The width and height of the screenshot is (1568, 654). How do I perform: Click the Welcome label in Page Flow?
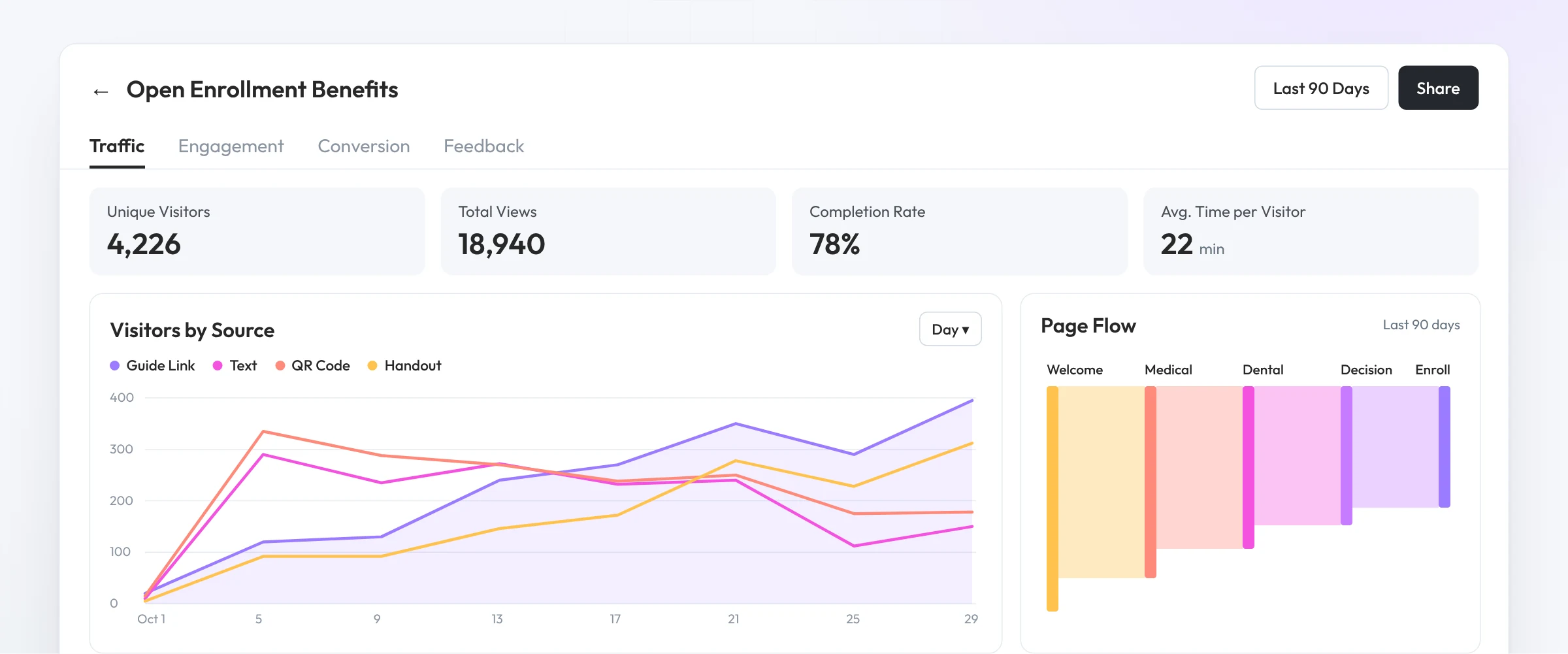pyautogui.click(x=1075, y=370)
